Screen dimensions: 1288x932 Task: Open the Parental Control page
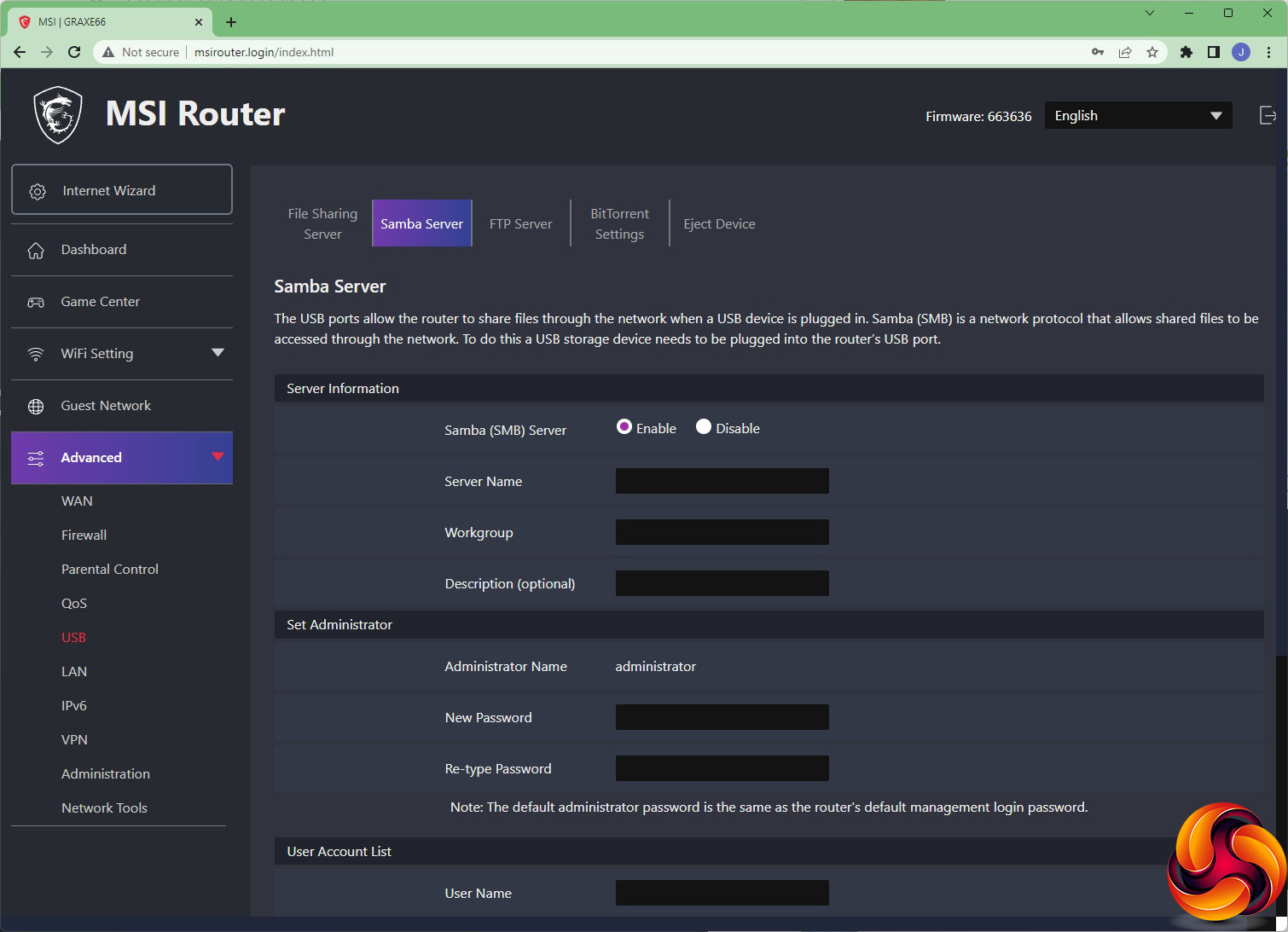[109, 570]
